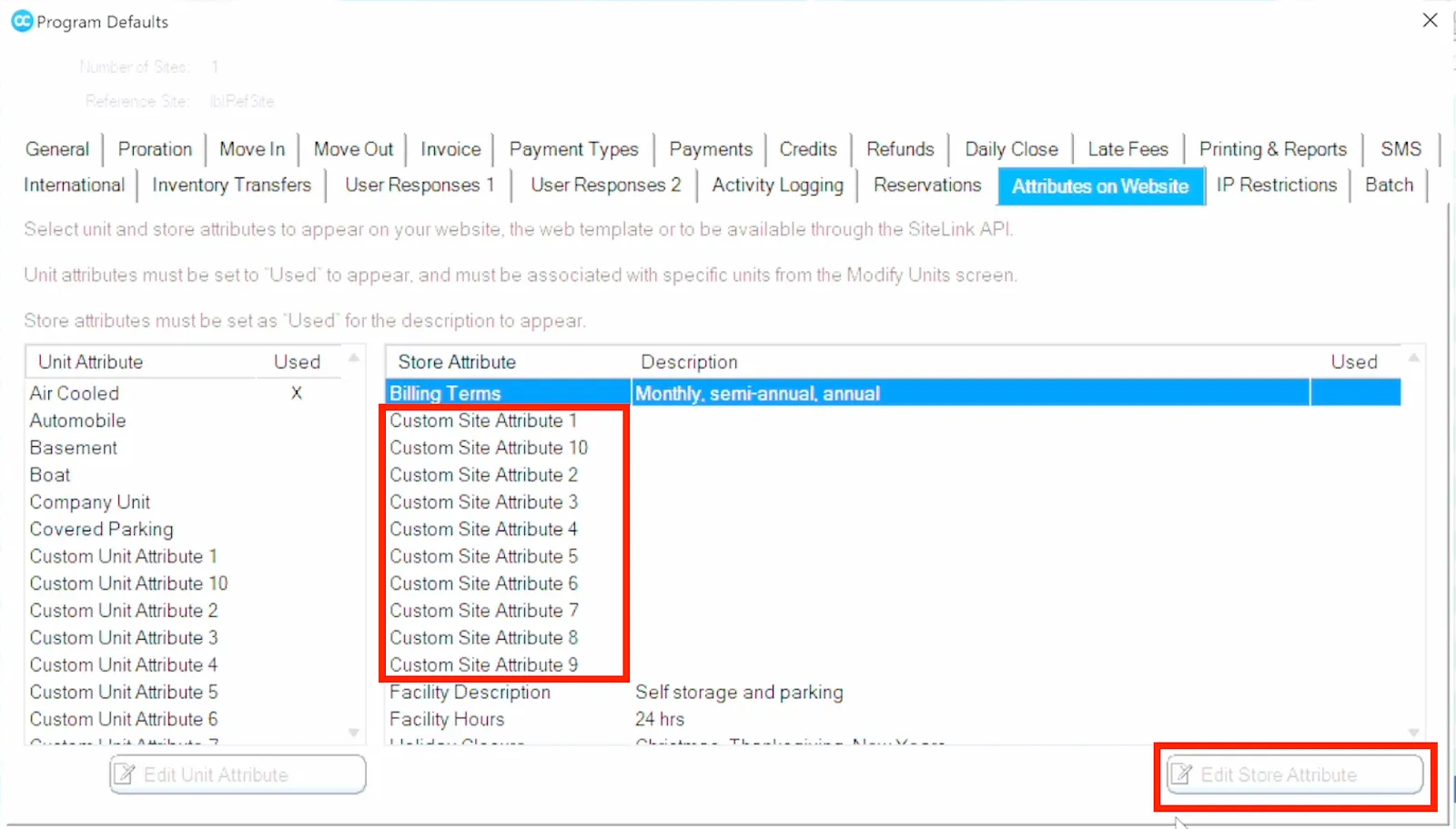This screenshot has height=829, width=1456.
Task: Click the pencil icon on Edit Store Attribute
Action: pyautogui.click(x=1181, y=774)
